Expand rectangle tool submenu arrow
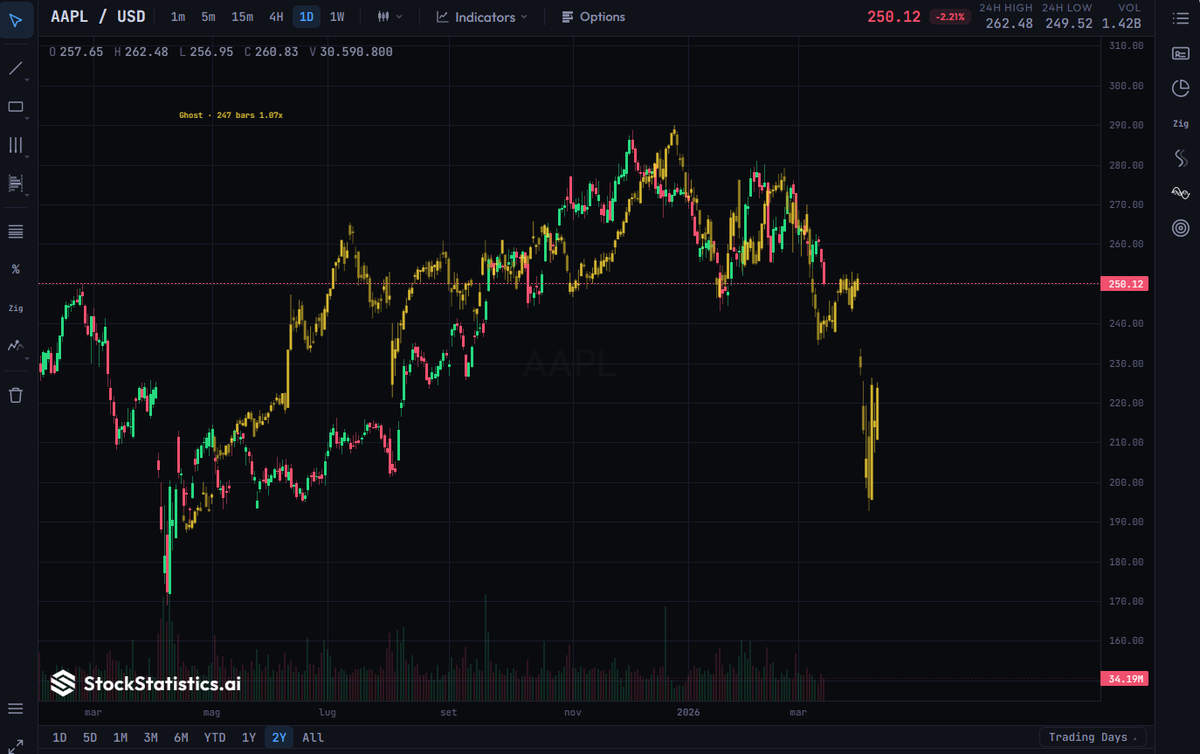Screen dimensions: 1200x754 point(28,118)
